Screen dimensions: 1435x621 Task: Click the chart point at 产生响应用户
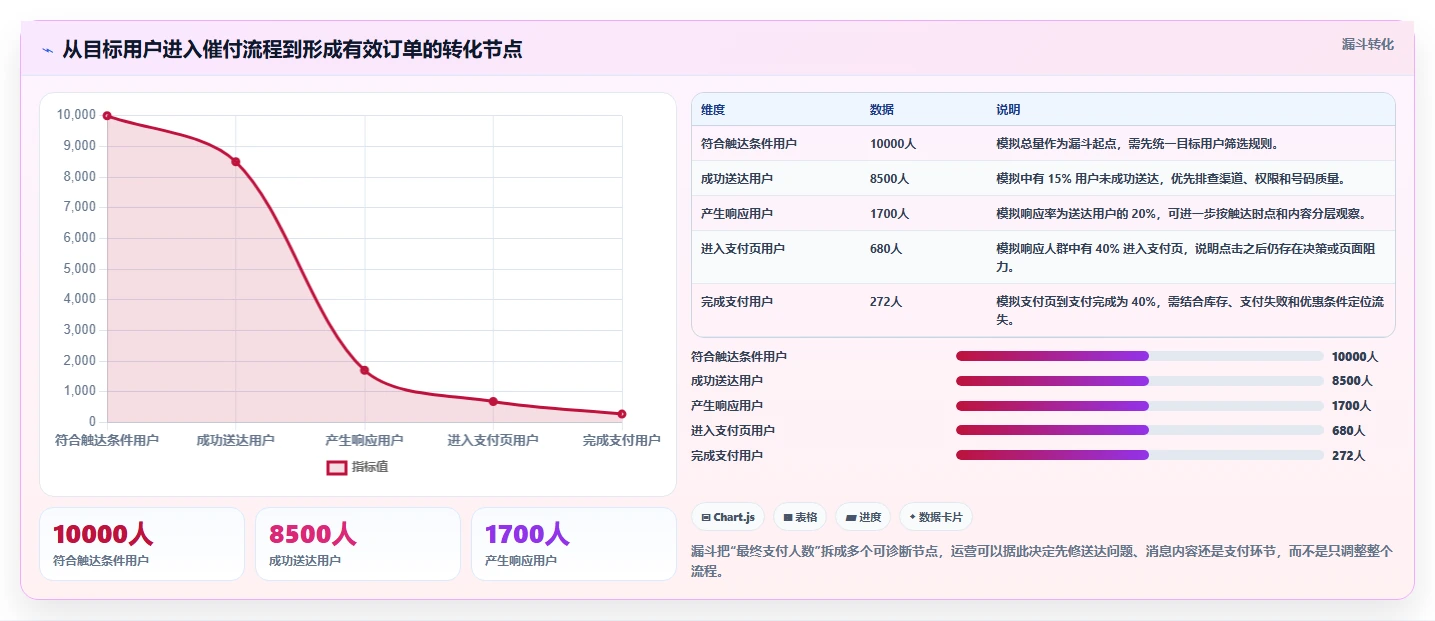click(365, 370)
